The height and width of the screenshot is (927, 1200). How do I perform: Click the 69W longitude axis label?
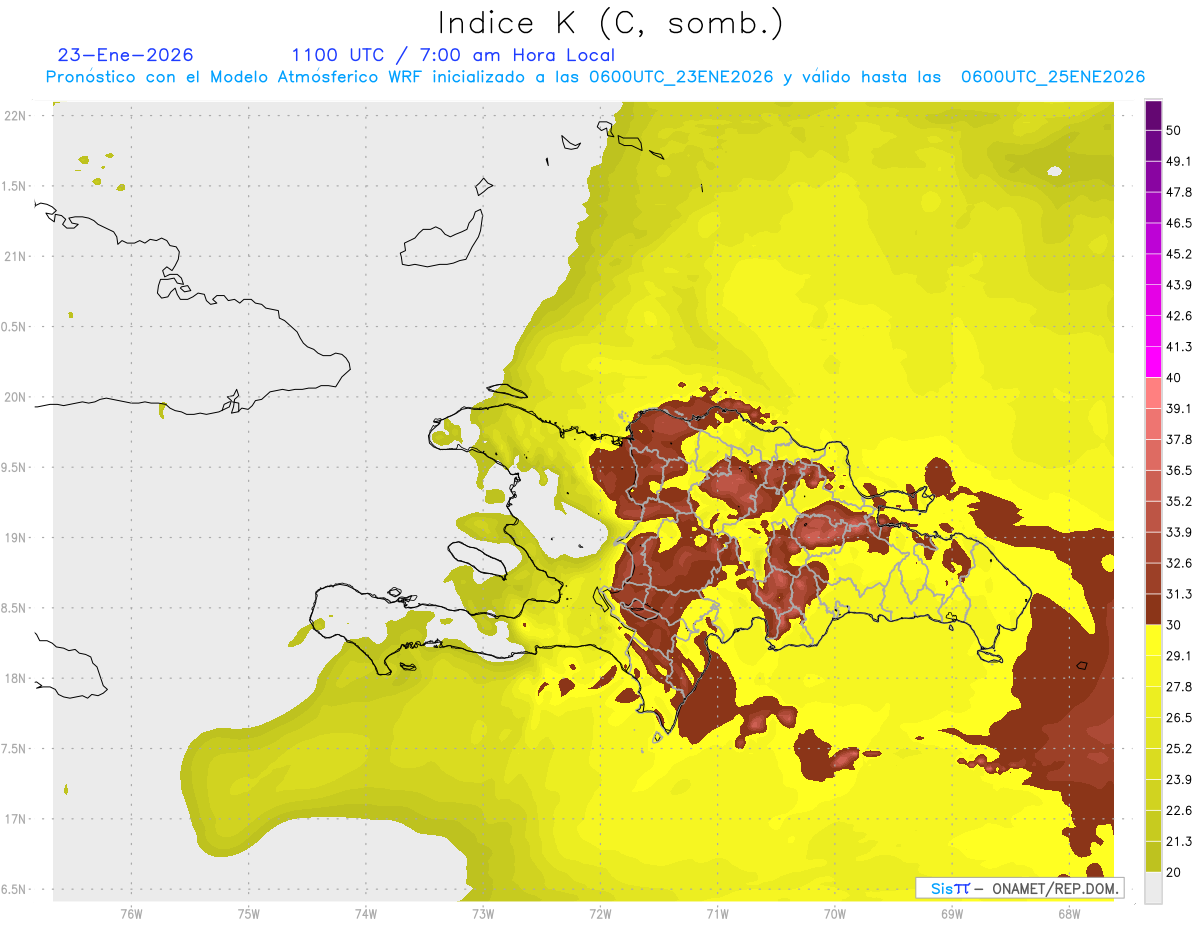pyautogui.click(x=952, y=913)
